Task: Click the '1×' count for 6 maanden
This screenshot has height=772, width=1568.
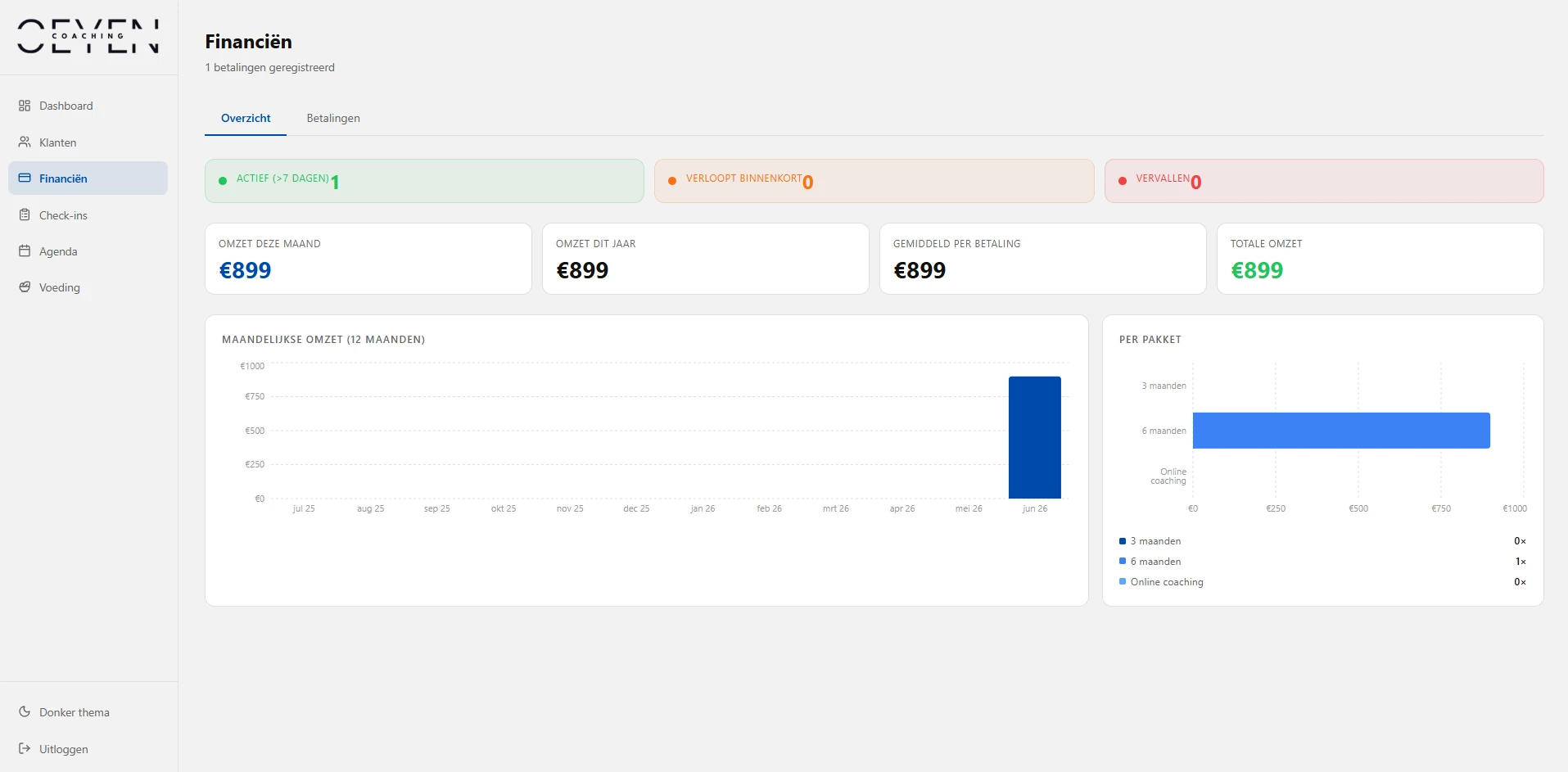Action: coord(1521,562)
